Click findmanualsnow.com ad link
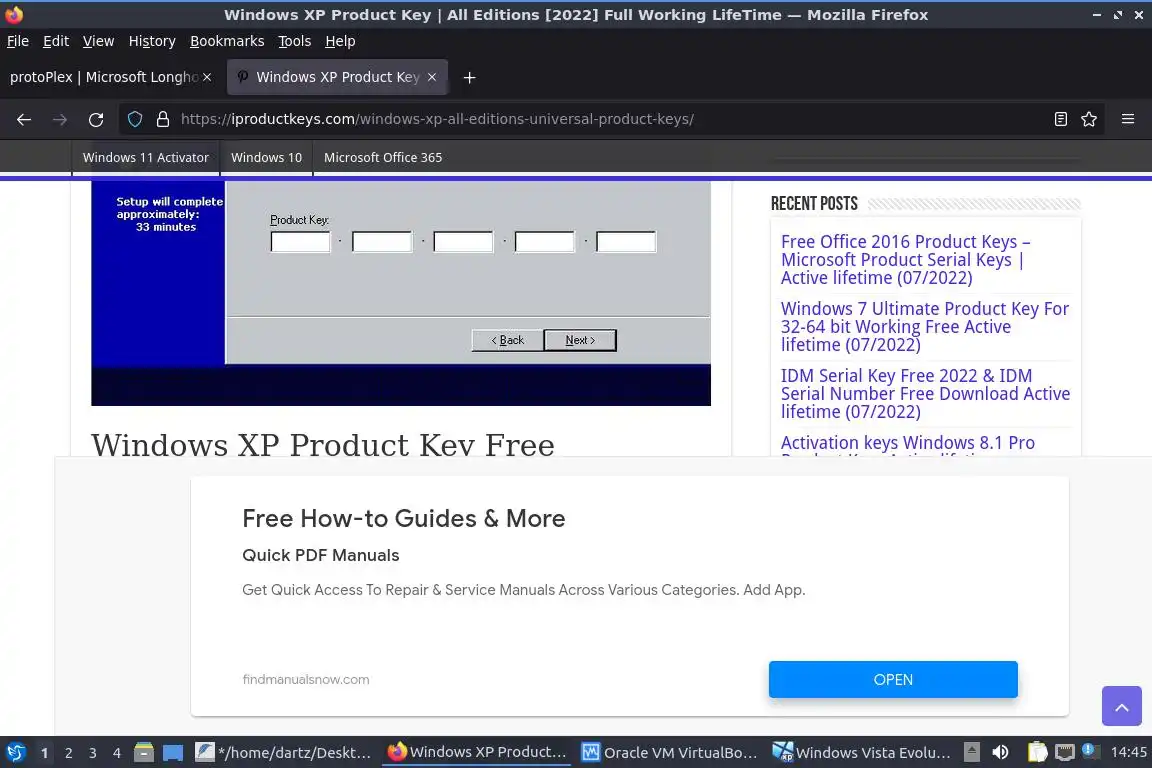Viewport: 1152px width, 768px height. tap(306, 680)
